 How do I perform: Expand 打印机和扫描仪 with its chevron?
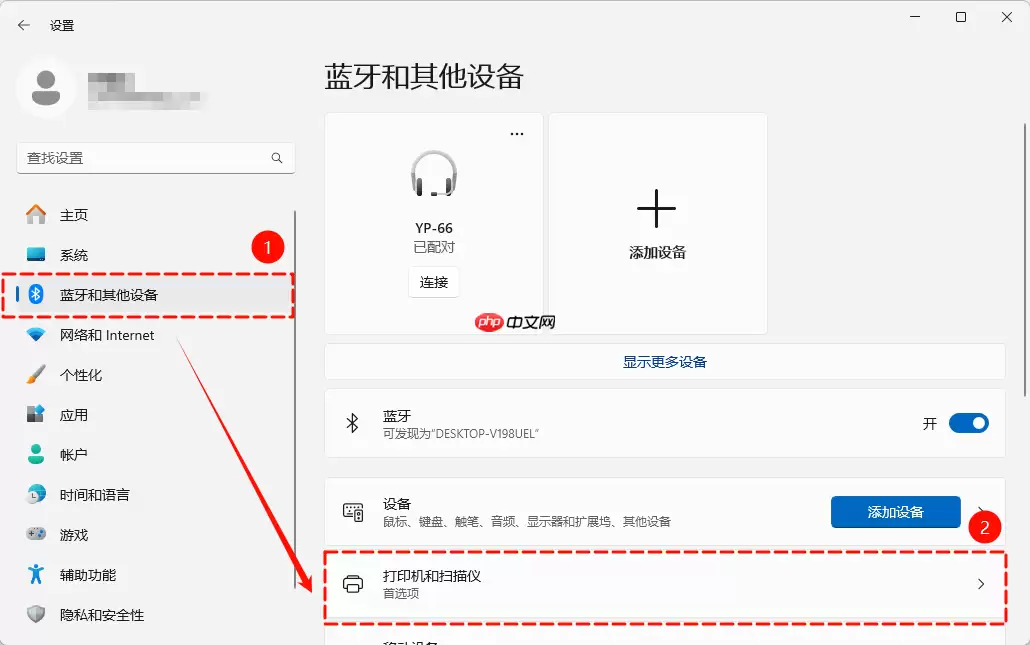tap(981, 584)
